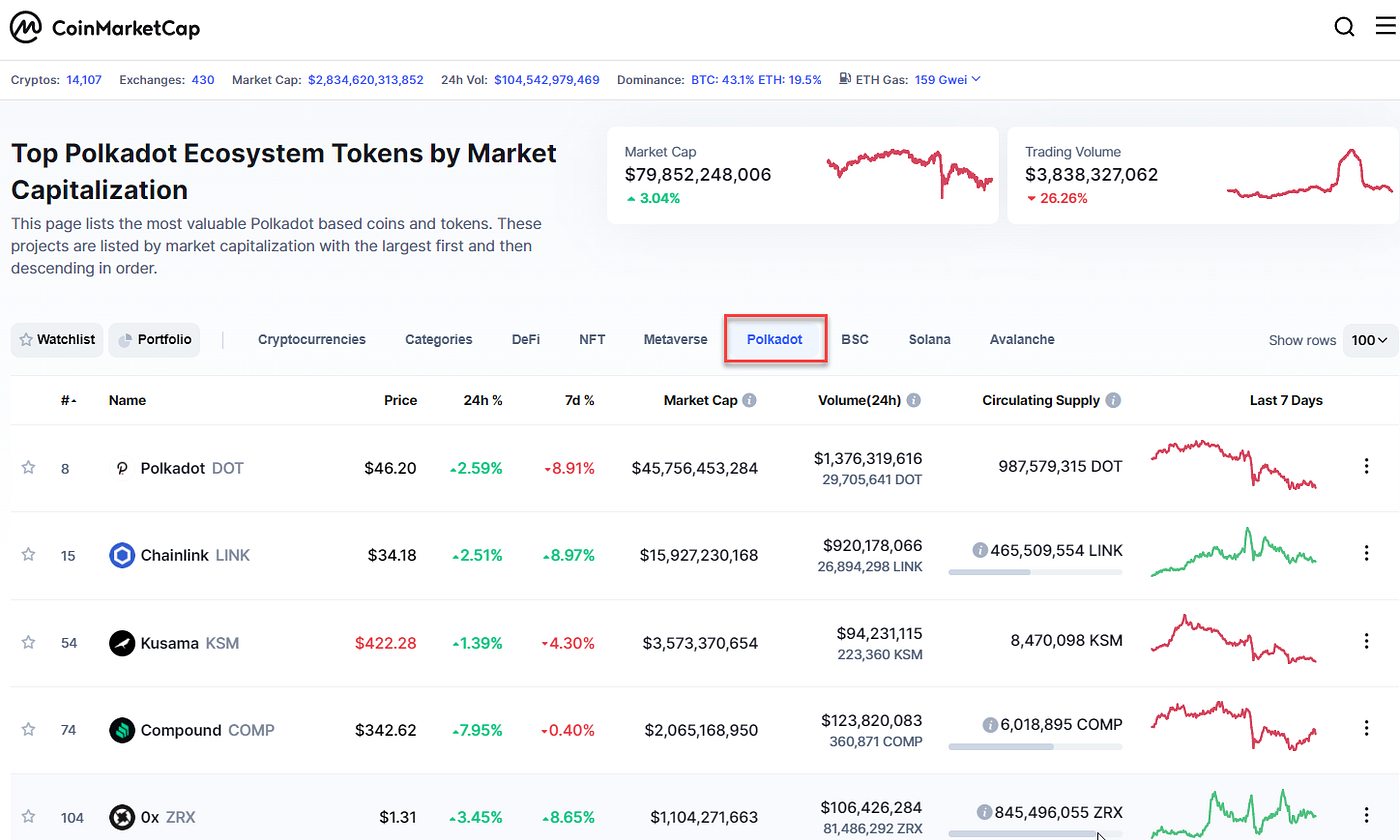Open the CoinMarketCap logo home link
The image size is (1400, 840).
[x=105, y=28]
